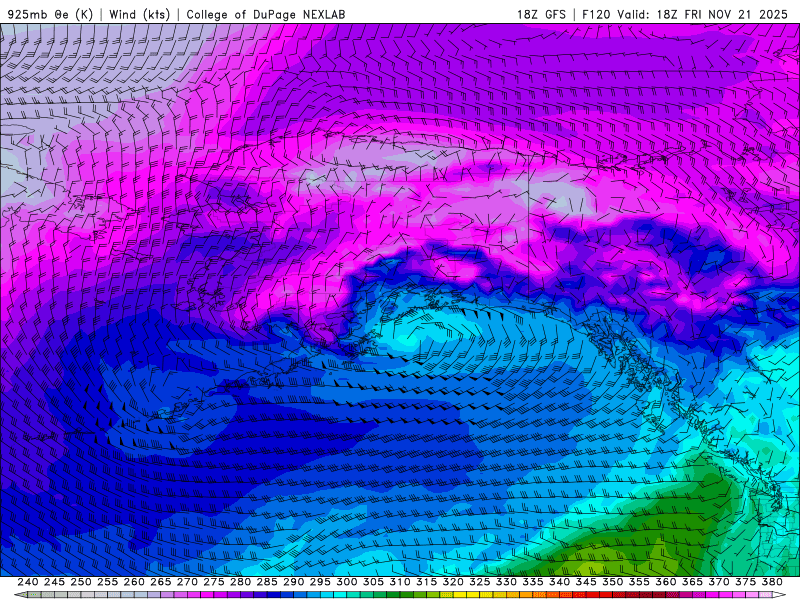Screen dimensions: 800x600
Task: Select the 330 value on the color scale
Action: (506, 582)
